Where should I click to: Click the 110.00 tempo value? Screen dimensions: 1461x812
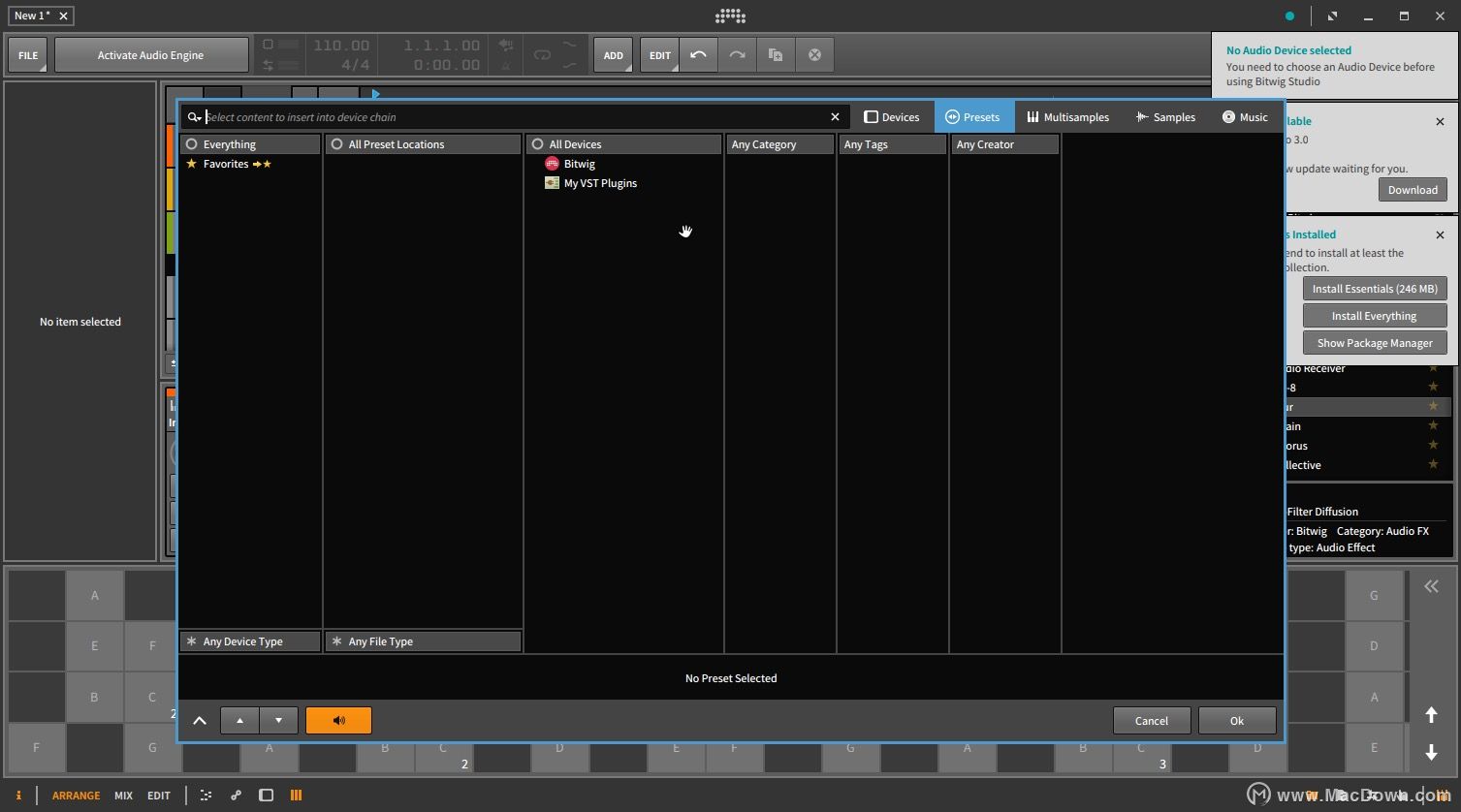point(341,46)
